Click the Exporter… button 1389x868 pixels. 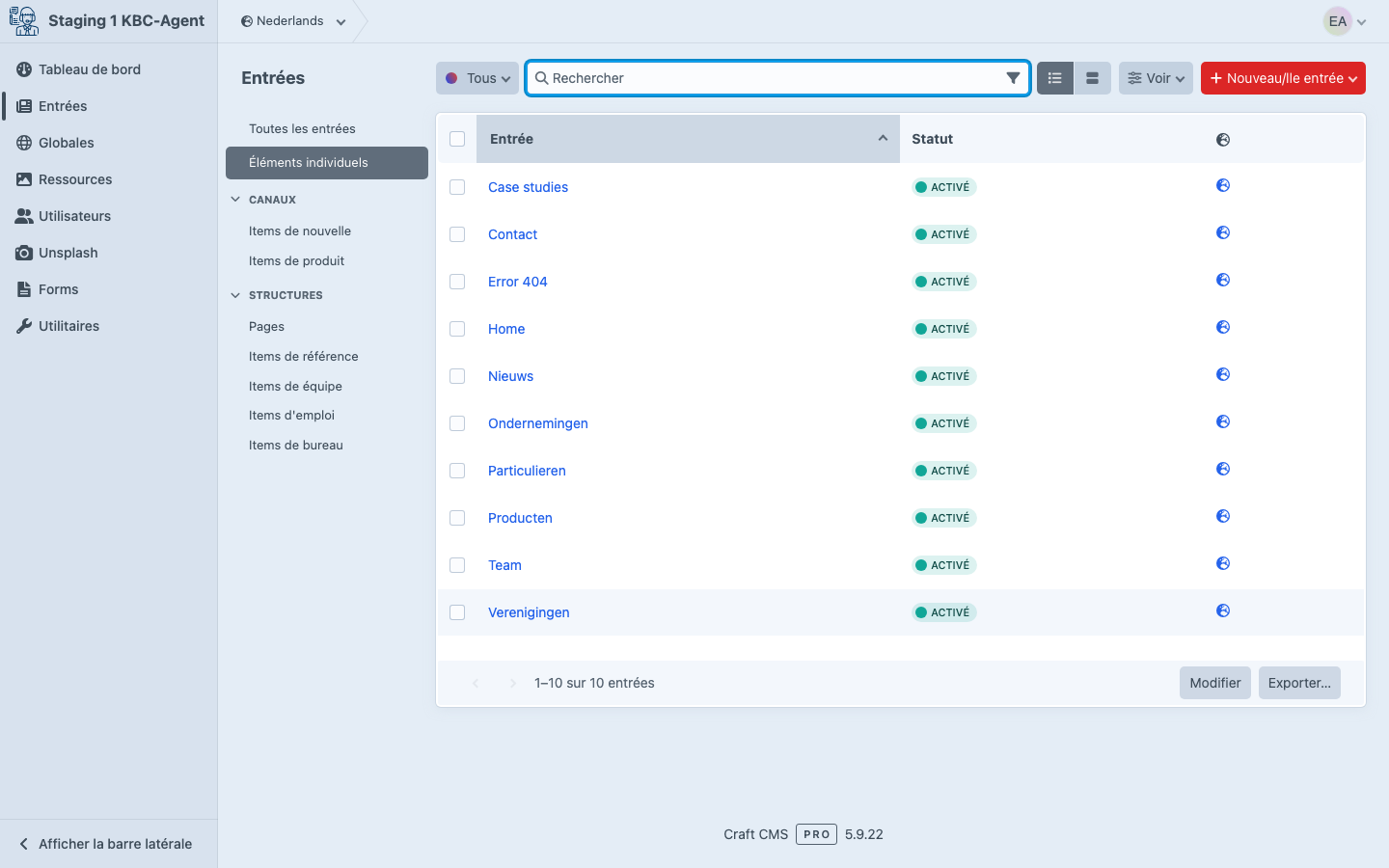coord(1299,683)
